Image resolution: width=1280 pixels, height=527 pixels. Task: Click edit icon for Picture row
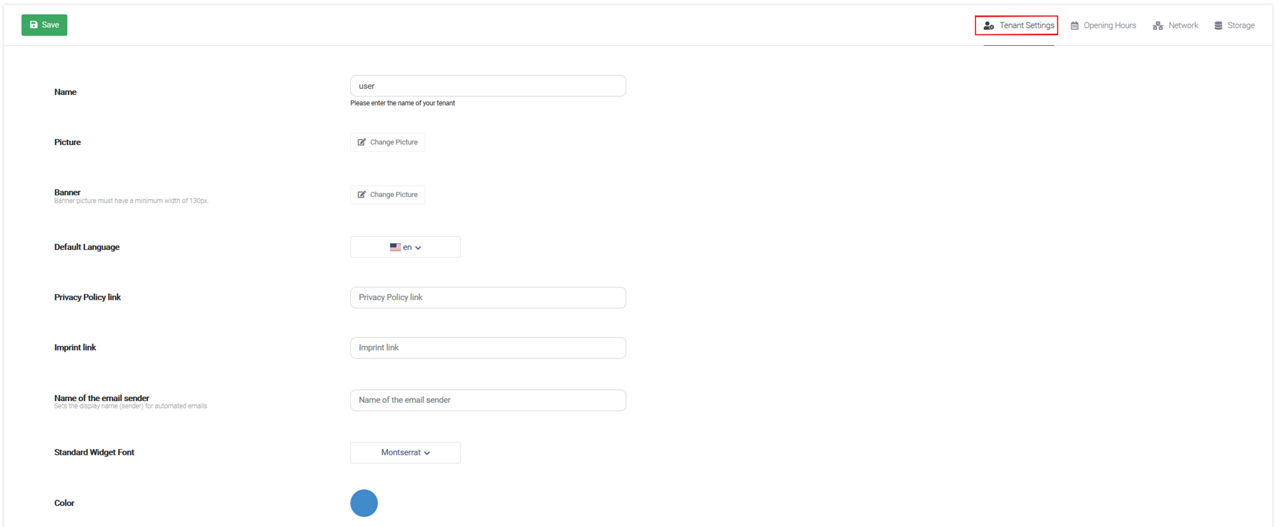pyautogui.click(x=362, y=142)
